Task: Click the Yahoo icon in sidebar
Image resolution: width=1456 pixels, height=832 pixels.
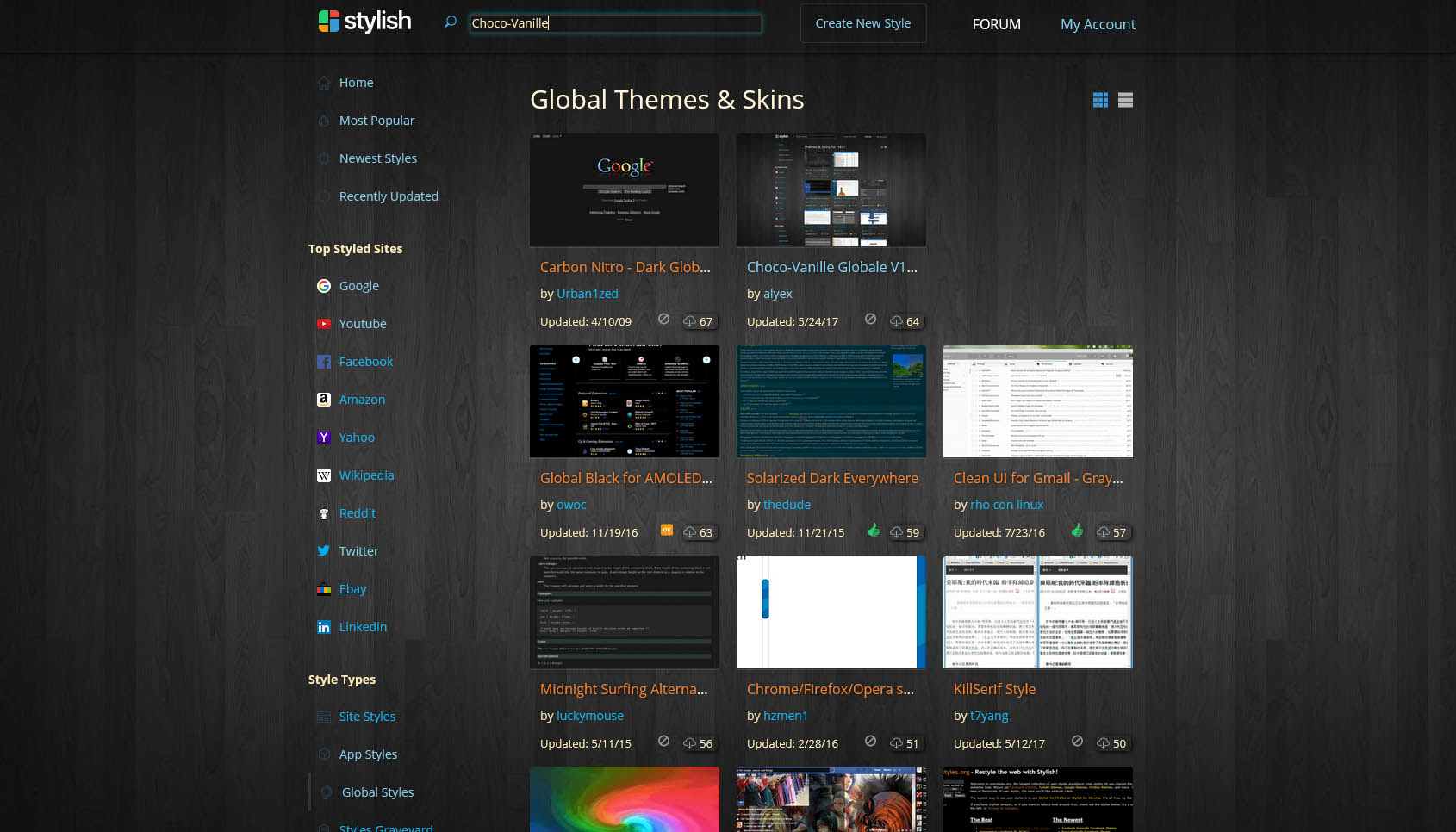Action: tap(324, 438)
